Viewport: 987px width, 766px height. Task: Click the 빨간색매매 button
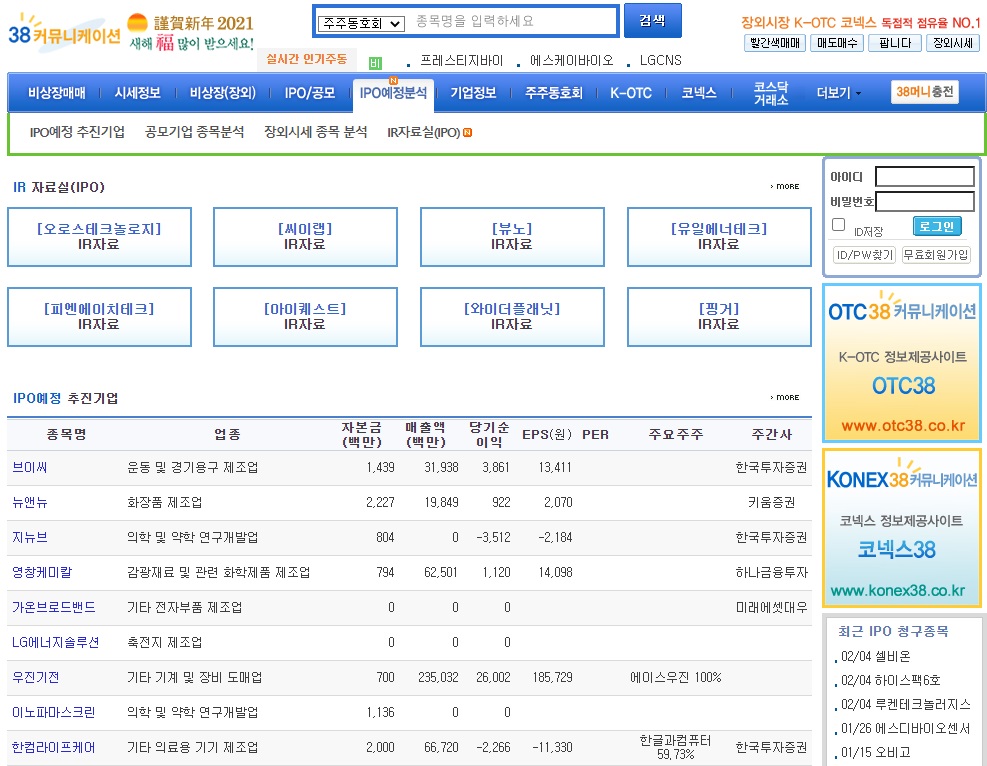(775, 43)
